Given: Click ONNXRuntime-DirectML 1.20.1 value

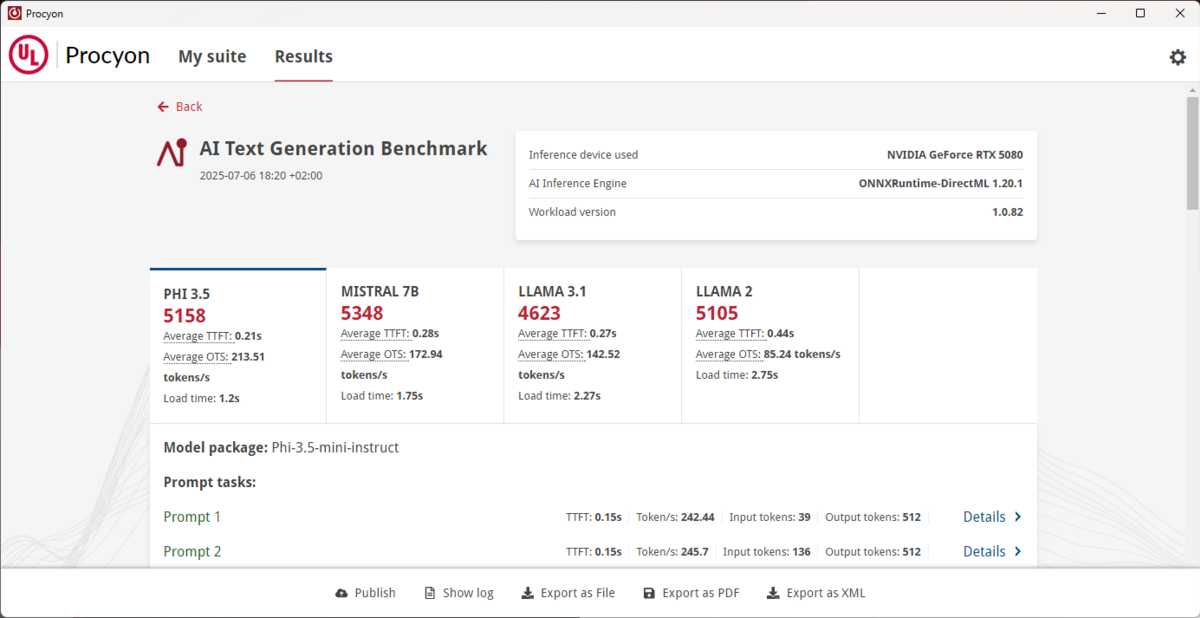Looking at the screenshot, I should click(941, 184).
